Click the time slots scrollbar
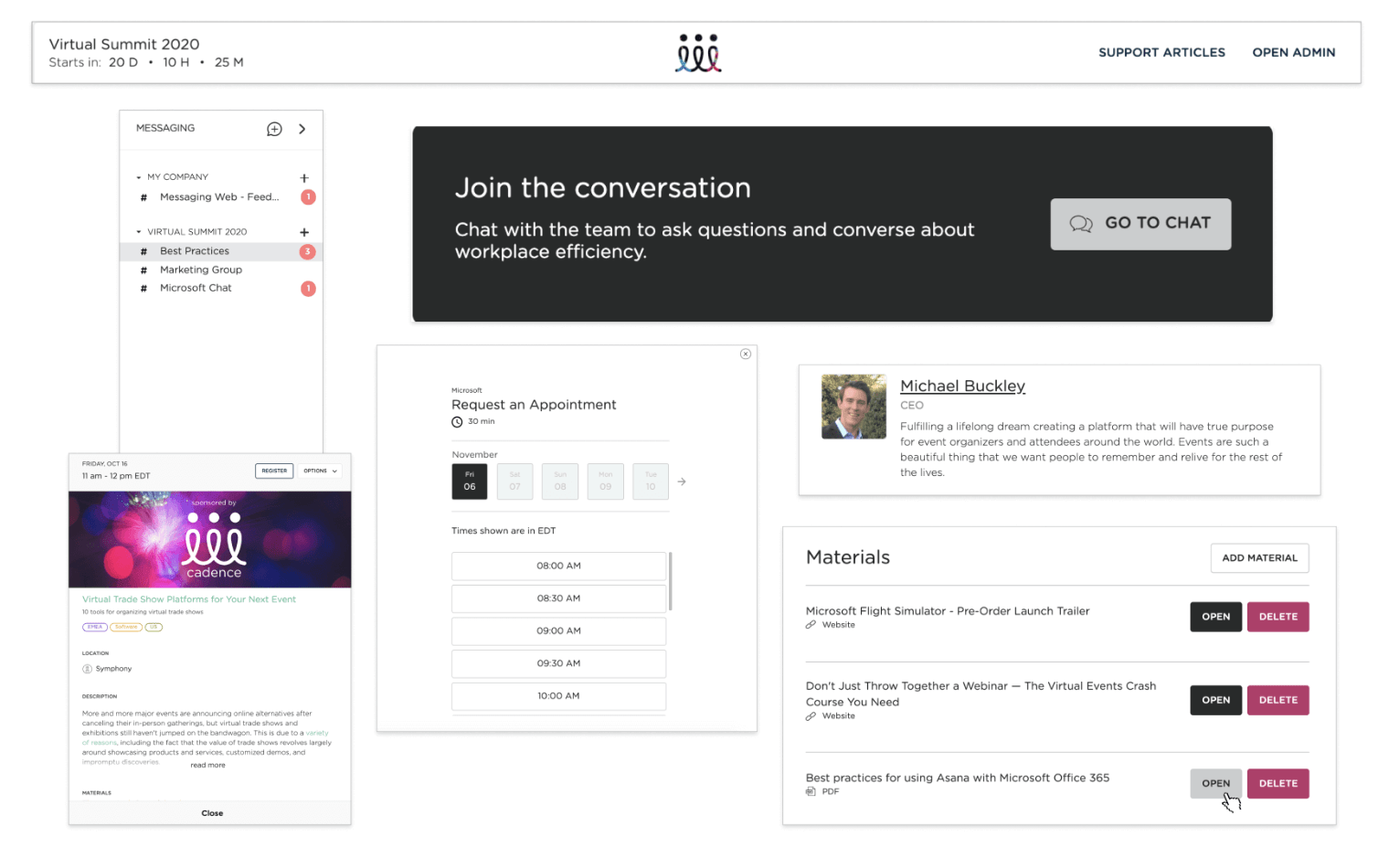The image size is (1389, 868). pos(671,581)
